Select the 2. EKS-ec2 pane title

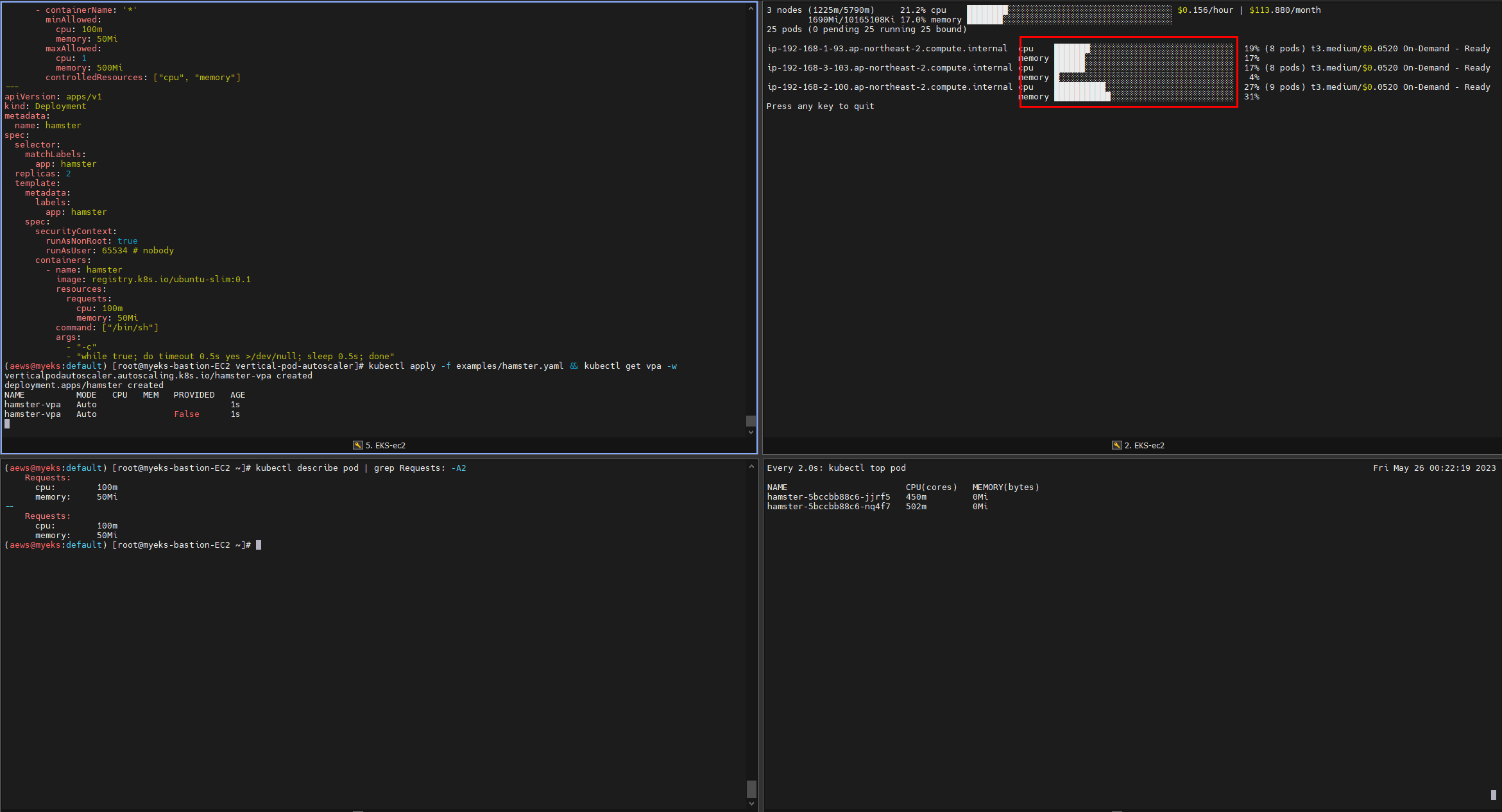1144,445
